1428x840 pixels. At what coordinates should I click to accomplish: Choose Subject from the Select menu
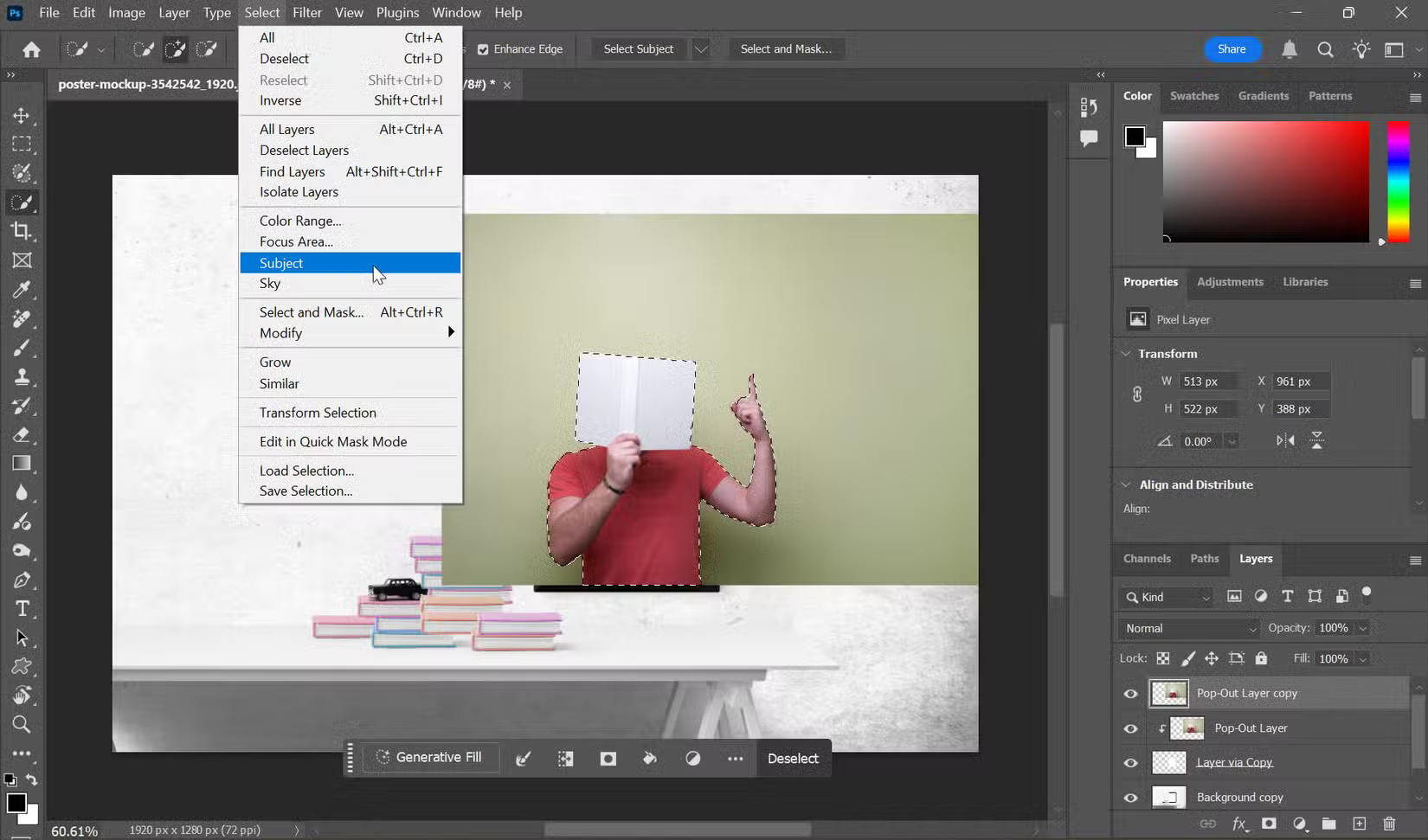pyautogui.click(x=281, y=262)
